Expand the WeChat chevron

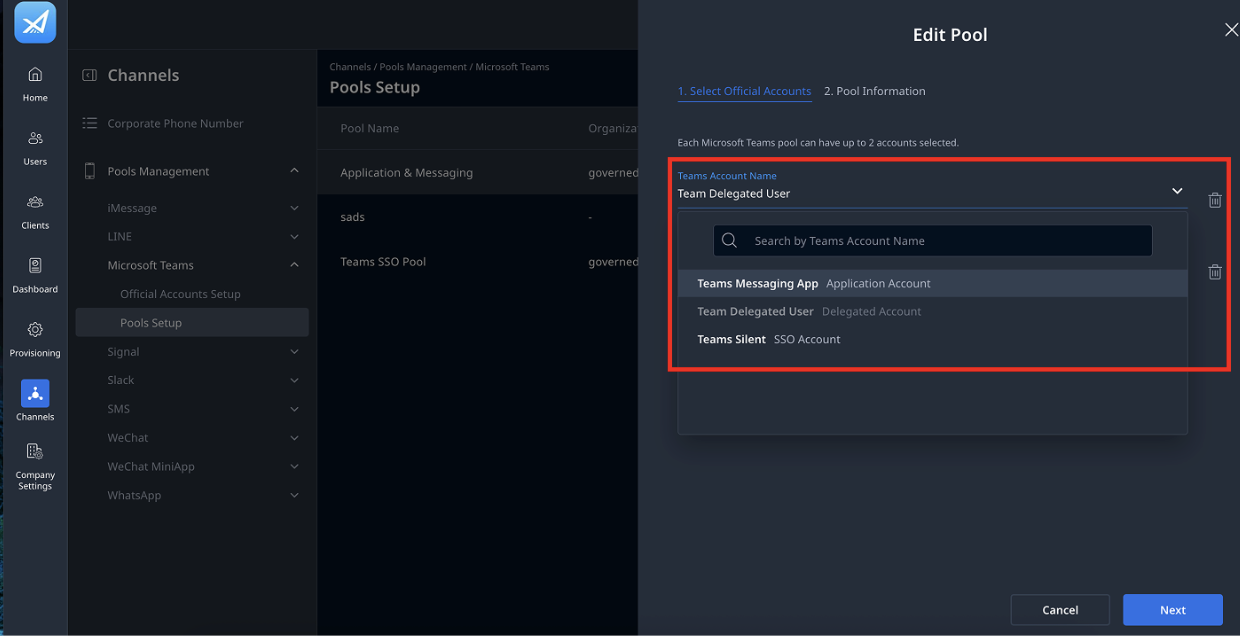pos(294,438)
